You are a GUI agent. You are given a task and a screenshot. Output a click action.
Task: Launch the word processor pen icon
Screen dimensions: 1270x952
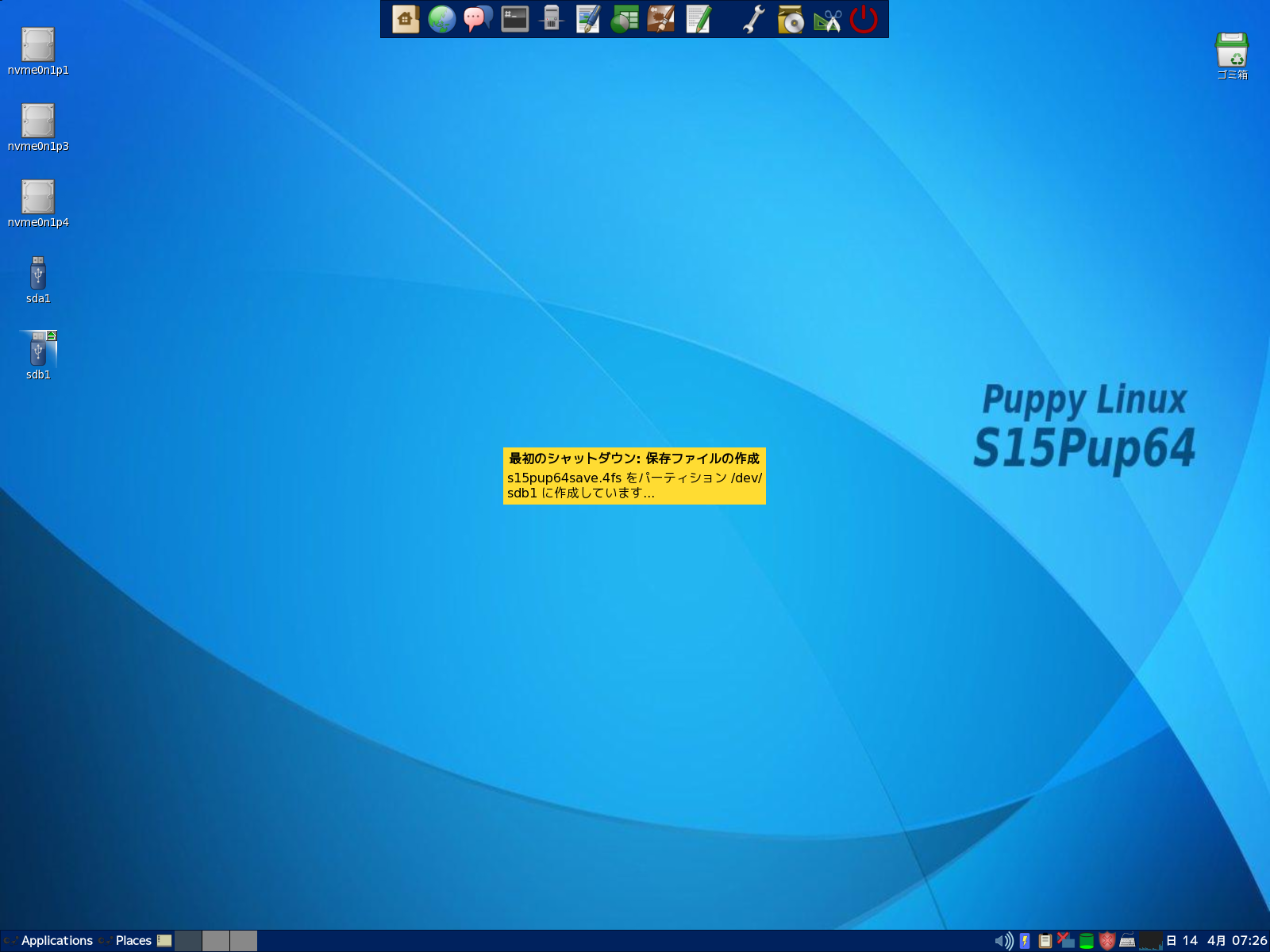tap(588, 19)
